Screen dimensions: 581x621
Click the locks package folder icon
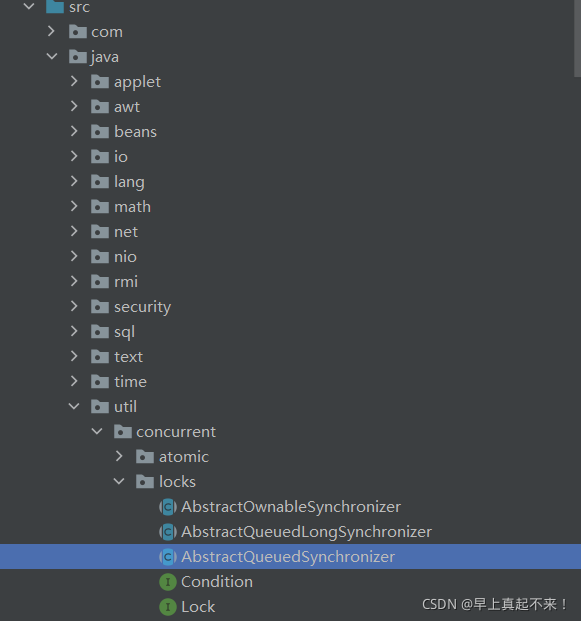click(145, 482)
